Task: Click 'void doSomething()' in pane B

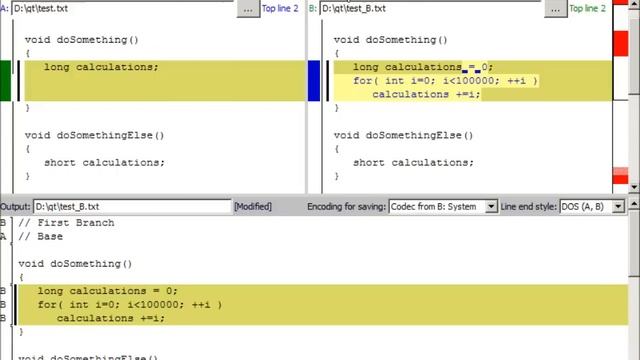Action: (391, 40)
